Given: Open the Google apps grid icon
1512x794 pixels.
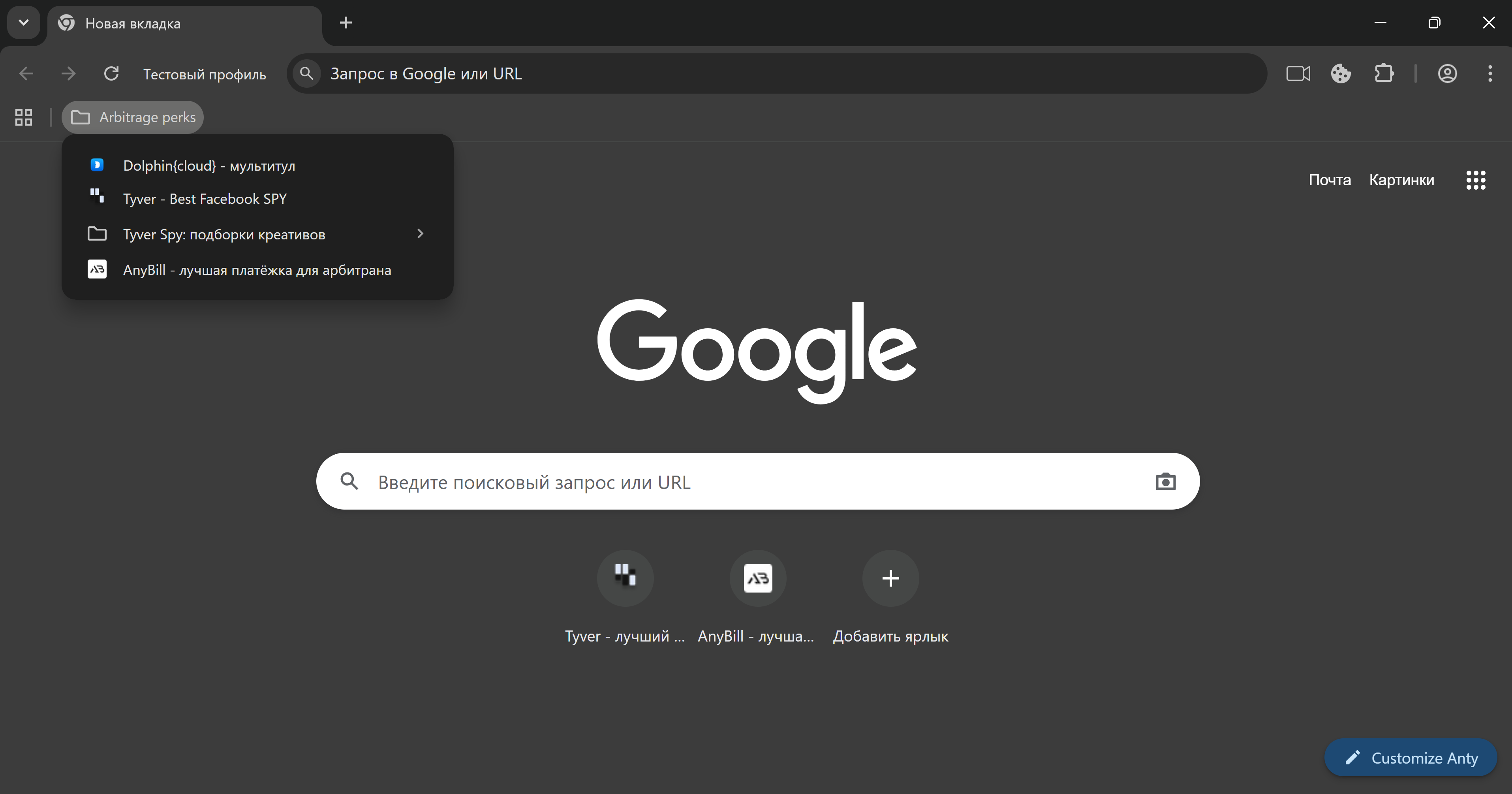Looking at the screenshot, I should (1476, 180).
